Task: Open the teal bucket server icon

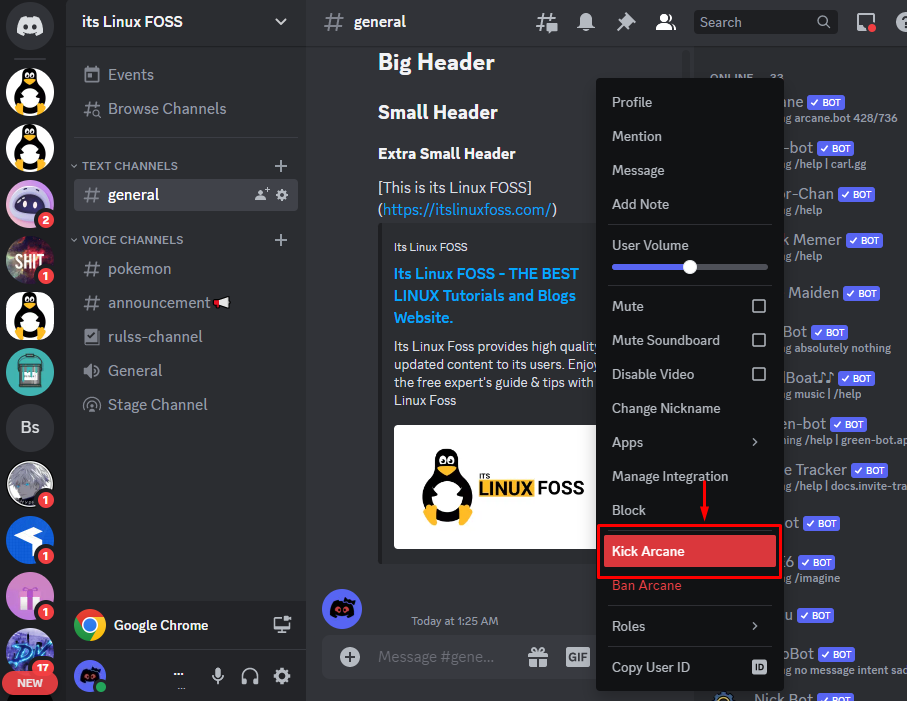Action: coord(30,372)
